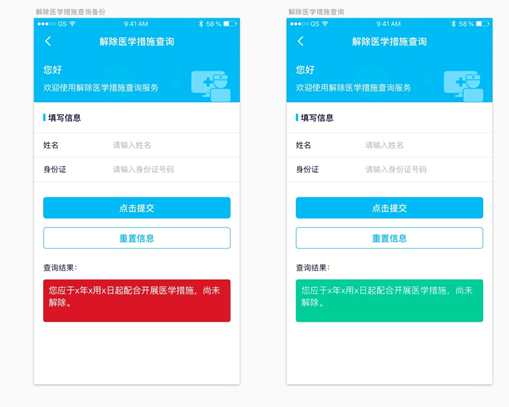
Task: Focus the 身份证 number field in left mockup
Action: [x=137, y=169]
